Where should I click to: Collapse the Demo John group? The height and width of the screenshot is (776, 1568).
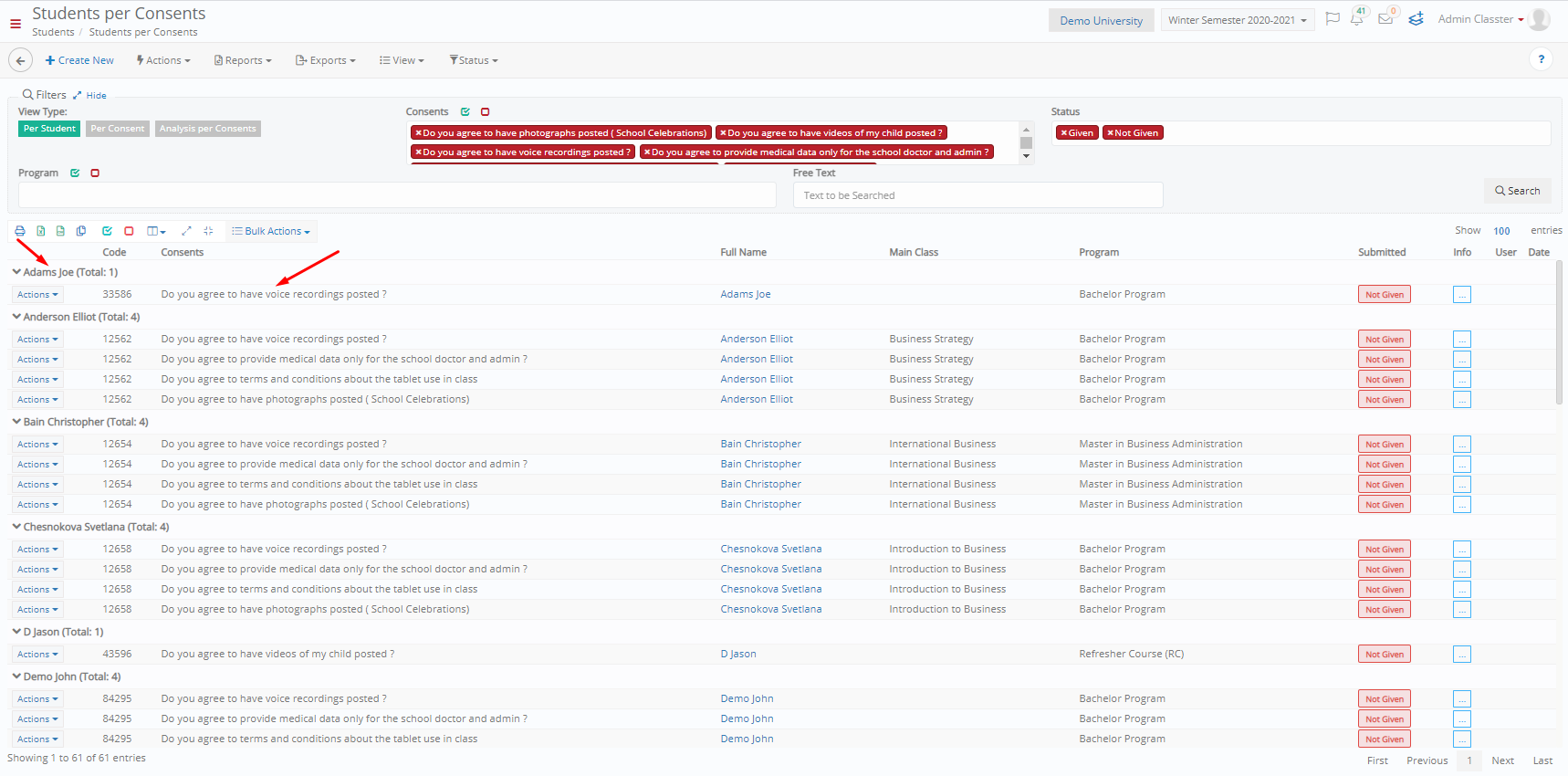(x=16, y=676)
